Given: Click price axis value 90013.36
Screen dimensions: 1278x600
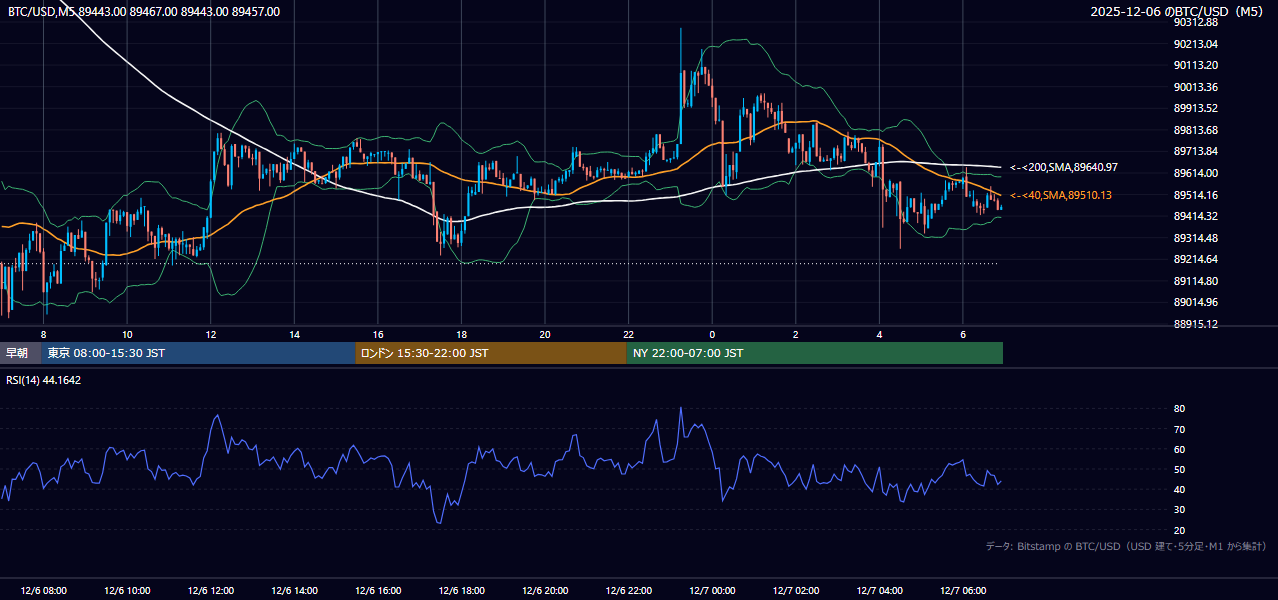Looking at the screenshot, I should pos(1196,87).
